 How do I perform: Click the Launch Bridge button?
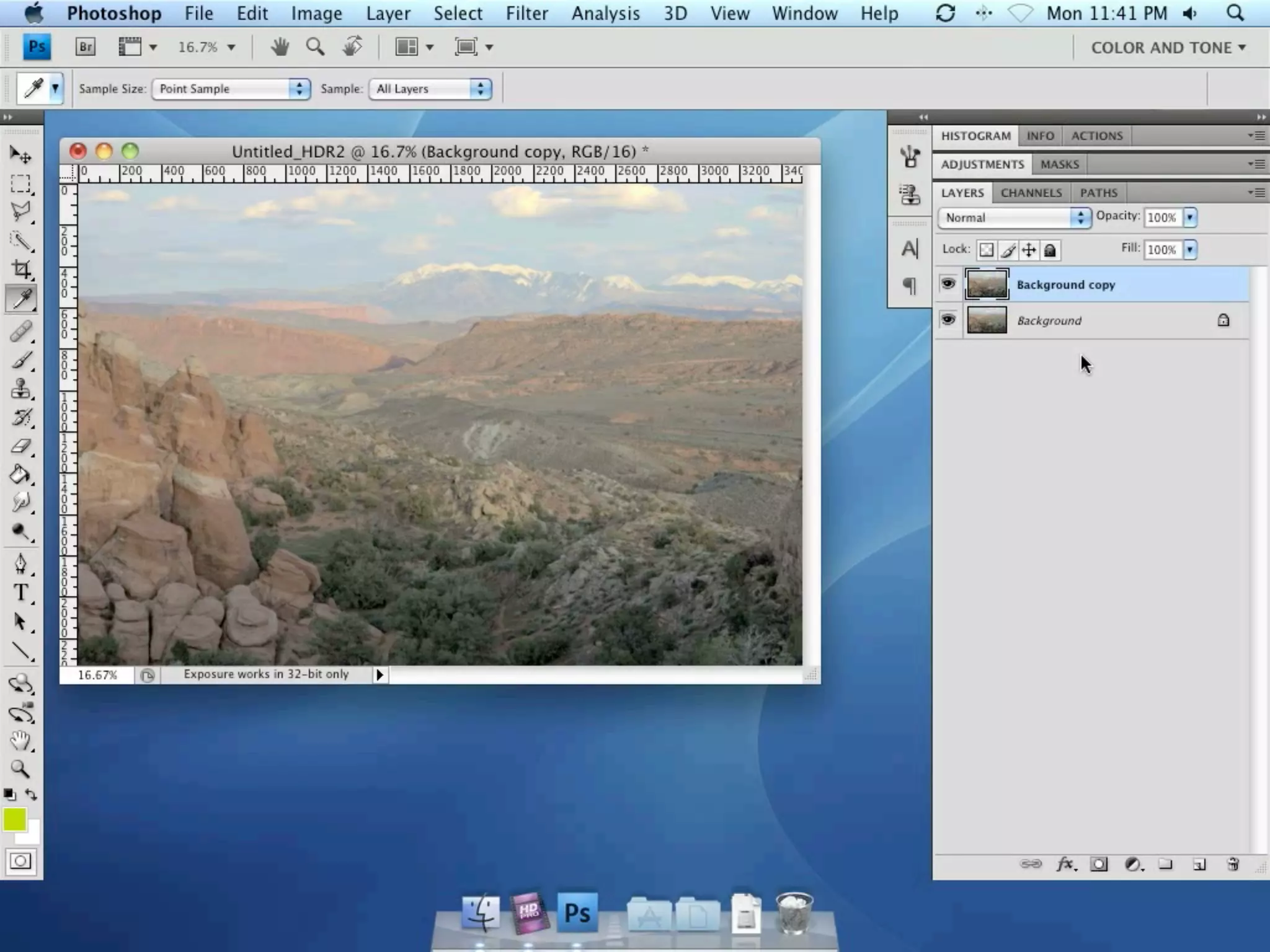click(x=86, y=47)
